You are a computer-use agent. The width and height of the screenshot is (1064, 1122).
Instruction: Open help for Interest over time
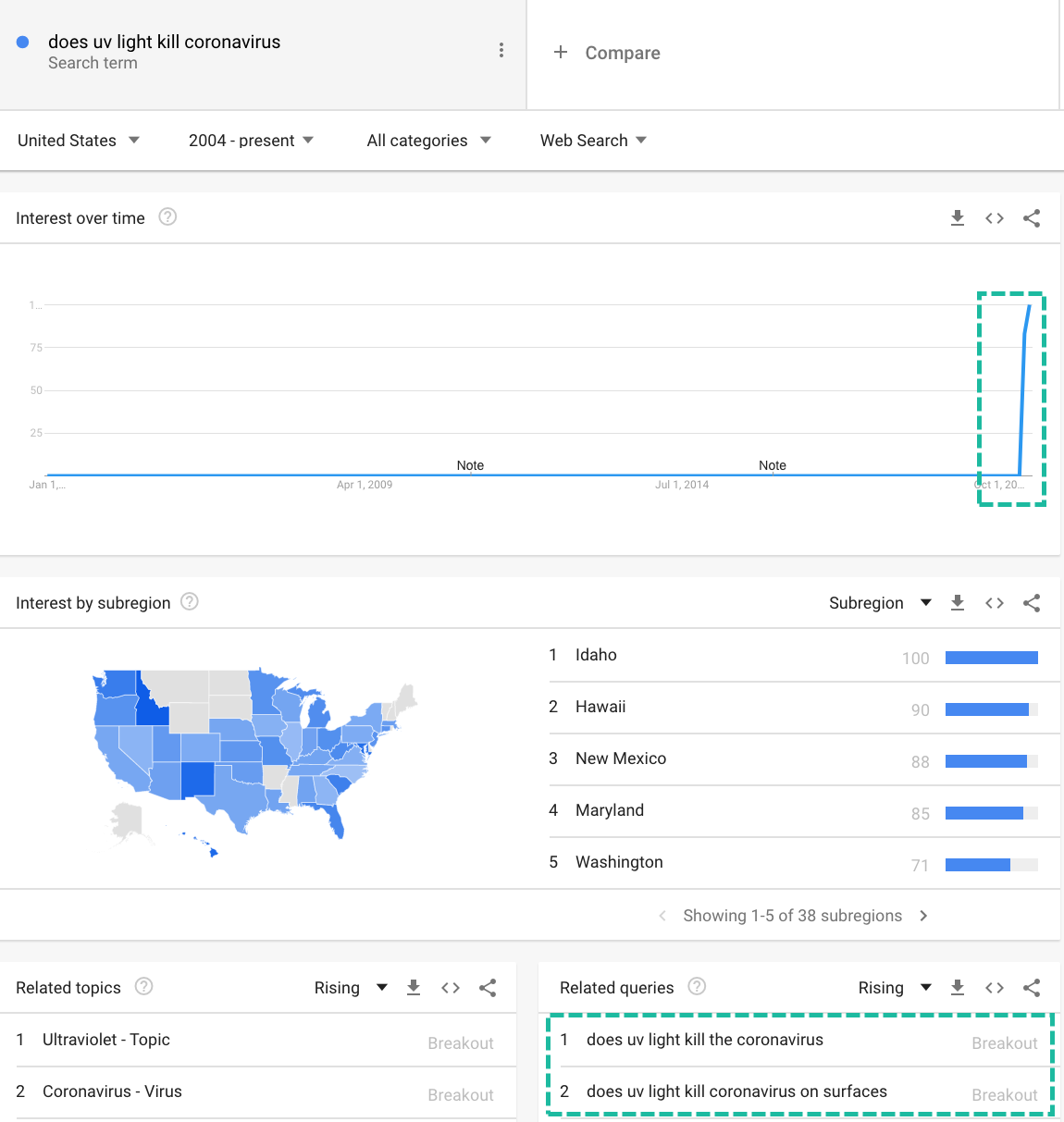167,217
